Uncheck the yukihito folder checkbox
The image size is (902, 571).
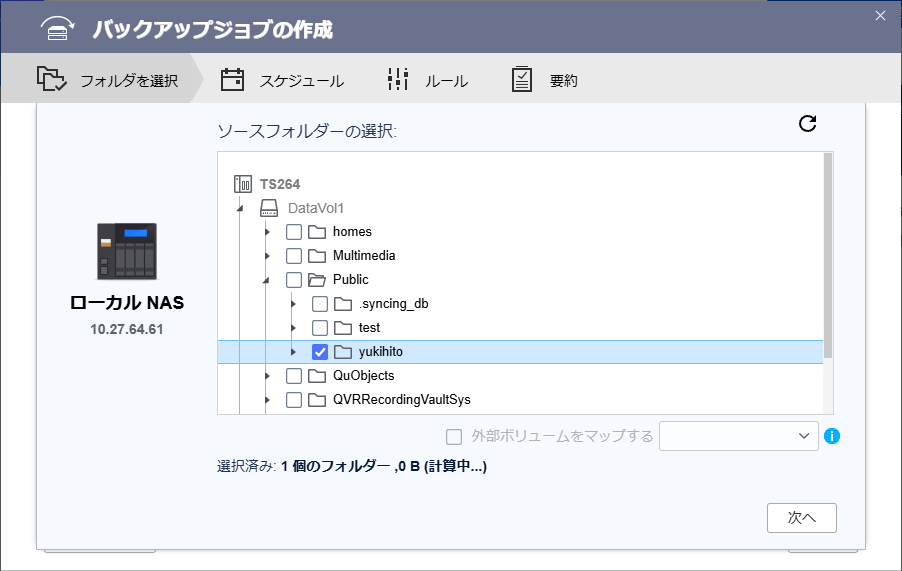(320, 352)
